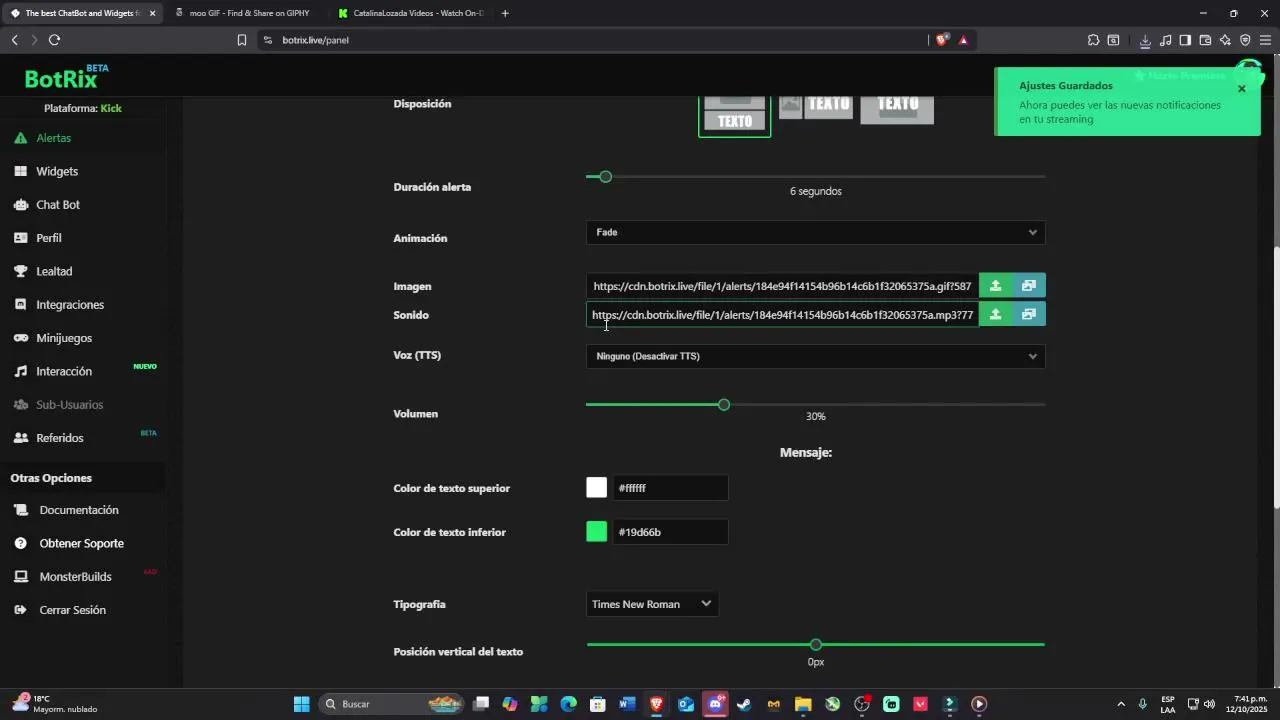Click the Sub-Usuarios people icon
Viewport: 1280px width, 720px height.
20,404
